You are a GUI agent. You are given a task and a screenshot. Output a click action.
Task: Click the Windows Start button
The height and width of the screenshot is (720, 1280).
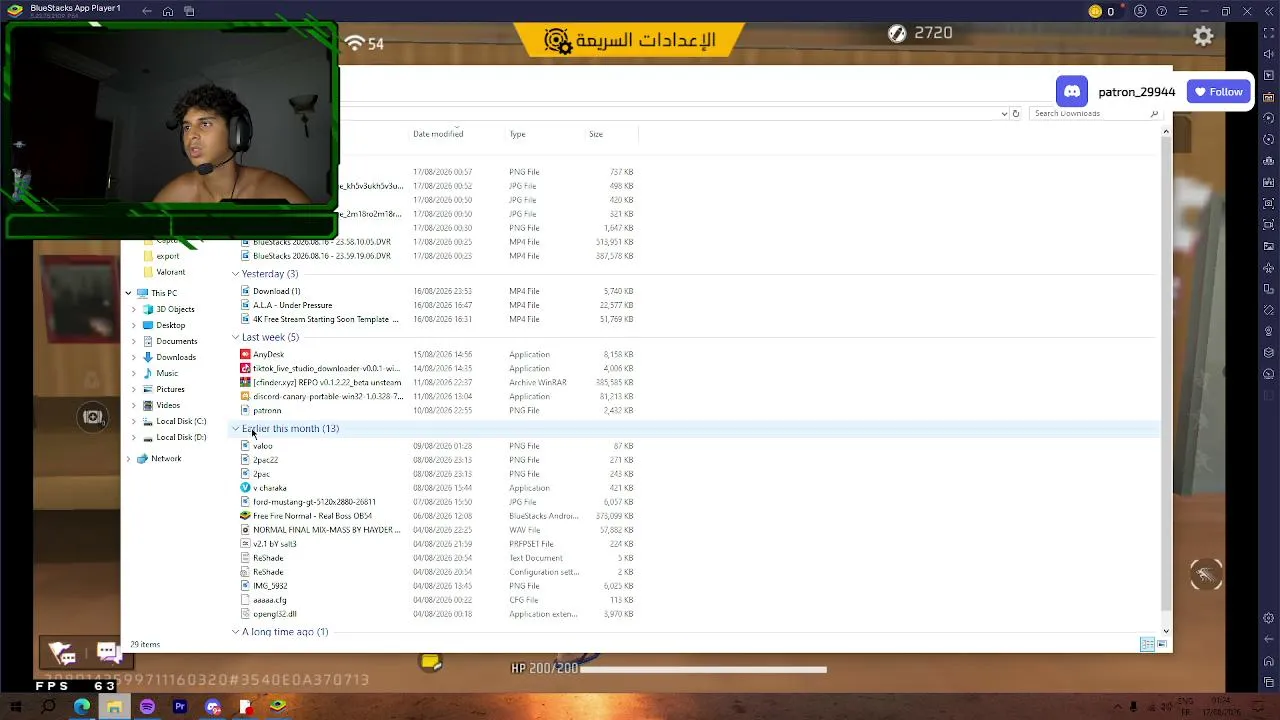click(16, 707)
